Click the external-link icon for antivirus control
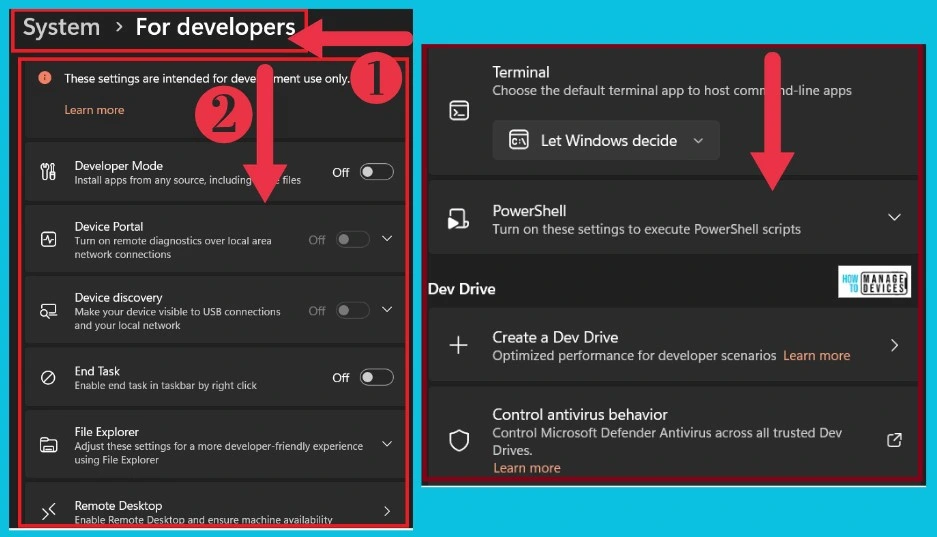 [894, 440]
